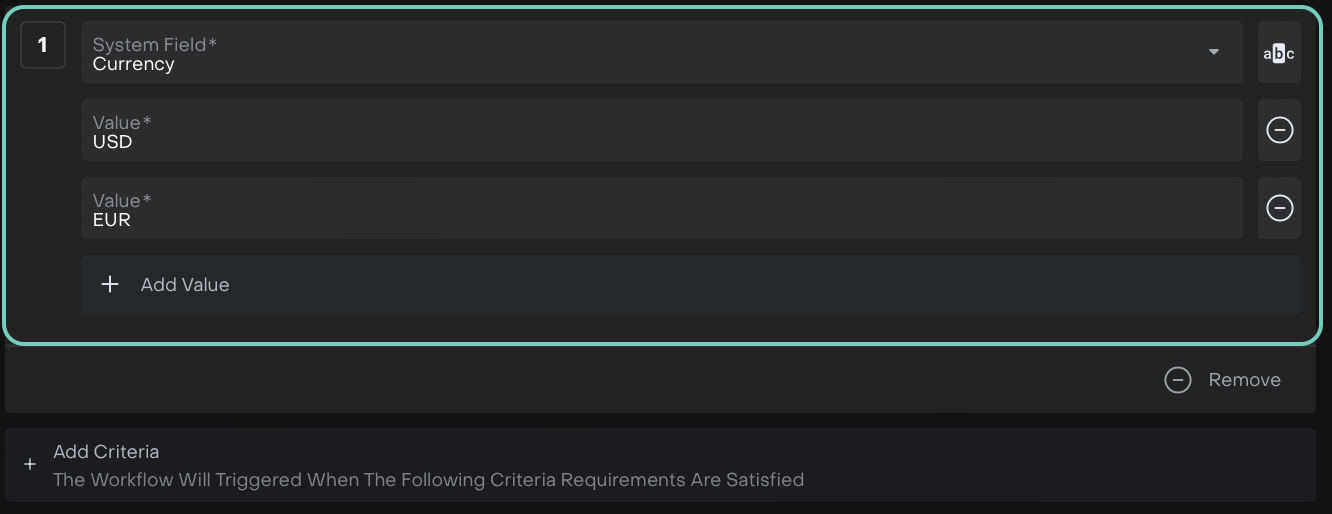Click the plus icon beside Add Value
Screen dimensions: 1332x514
pos(110,285)
